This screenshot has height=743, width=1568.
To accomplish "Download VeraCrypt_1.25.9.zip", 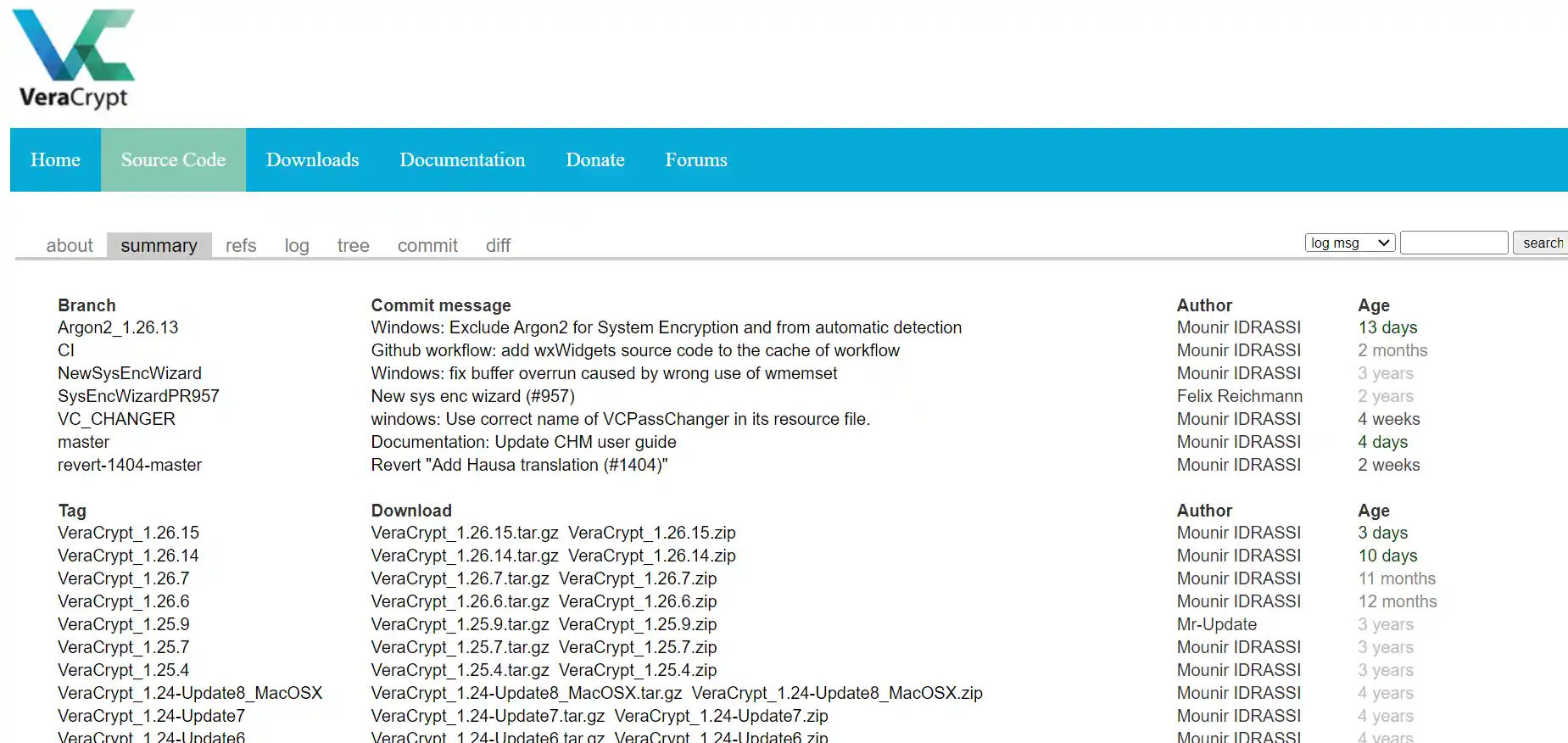I will [x=638, y=624].
